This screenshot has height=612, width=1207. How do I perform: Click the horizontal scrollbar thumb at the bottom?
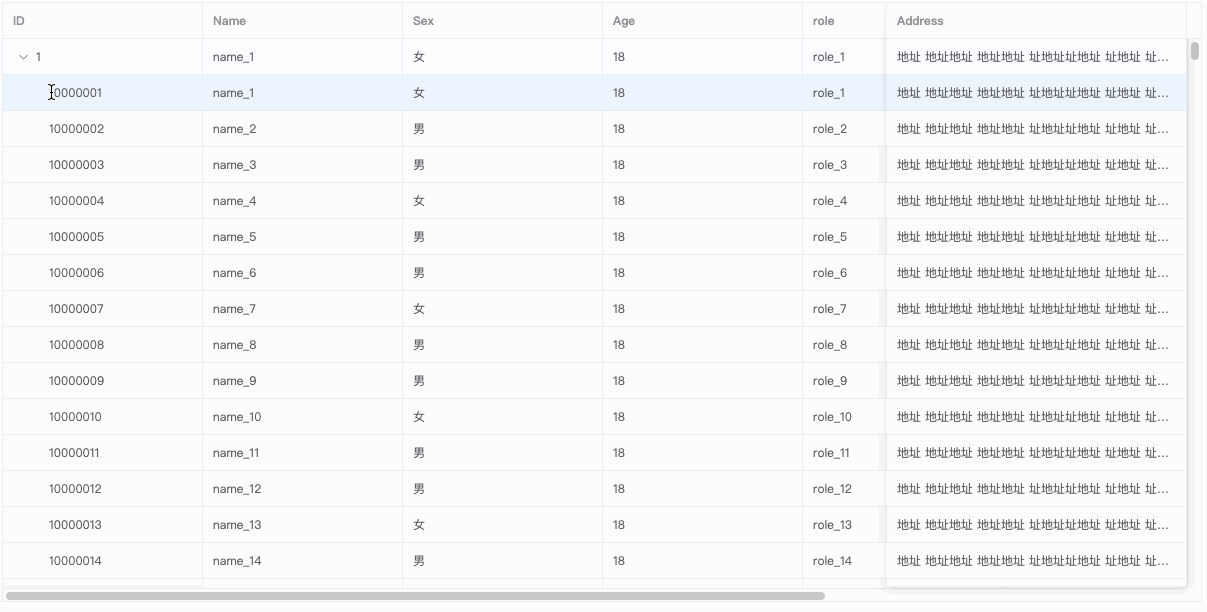coord(415,596)
